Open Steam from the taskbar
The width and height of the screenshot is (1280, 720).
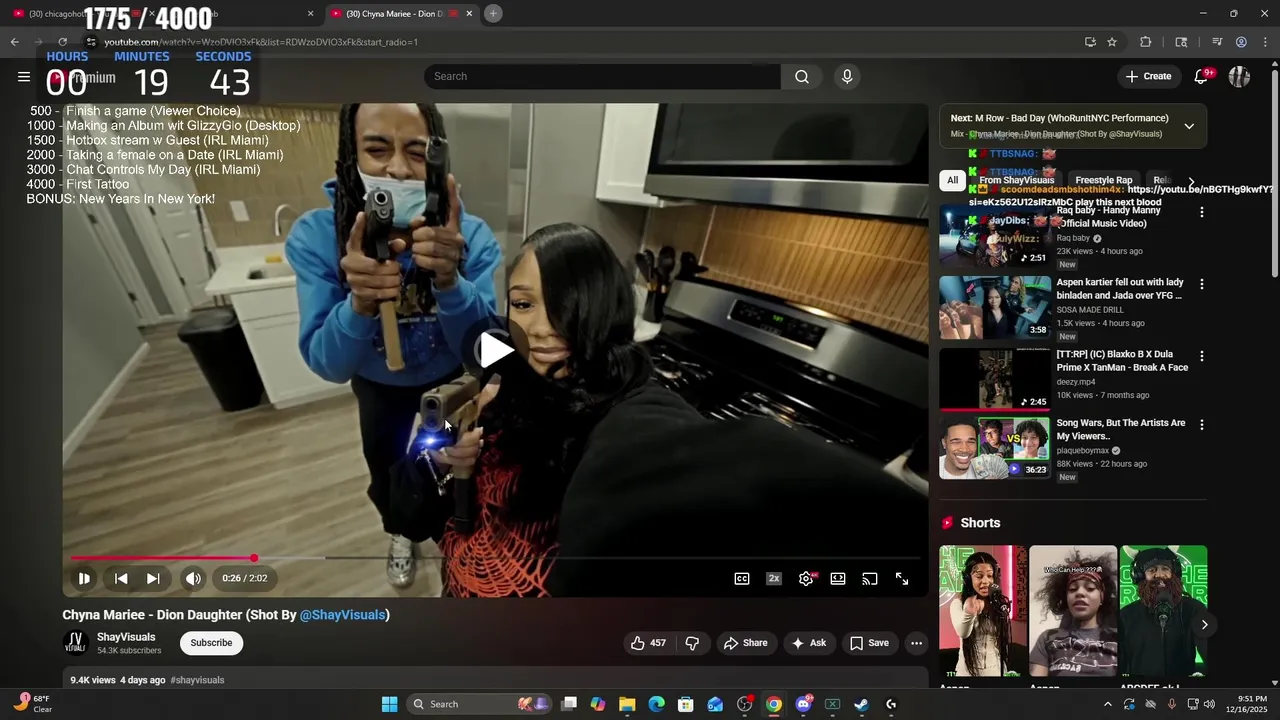(861, 704)
